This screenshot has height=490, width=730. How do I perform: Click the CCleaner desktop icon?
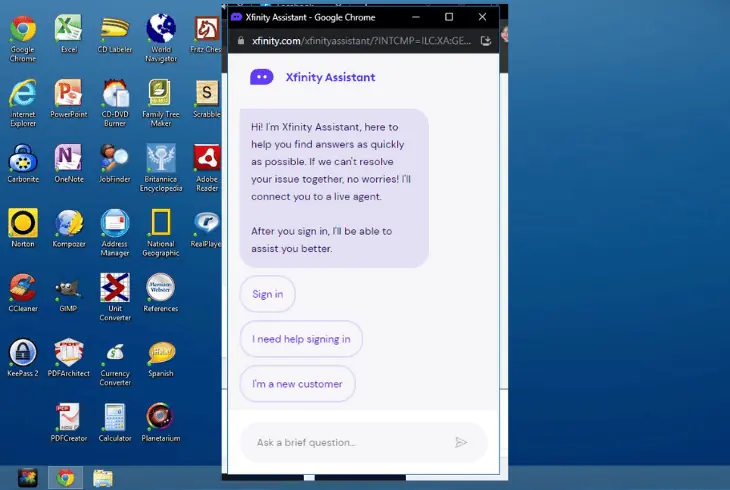(23, 293)
